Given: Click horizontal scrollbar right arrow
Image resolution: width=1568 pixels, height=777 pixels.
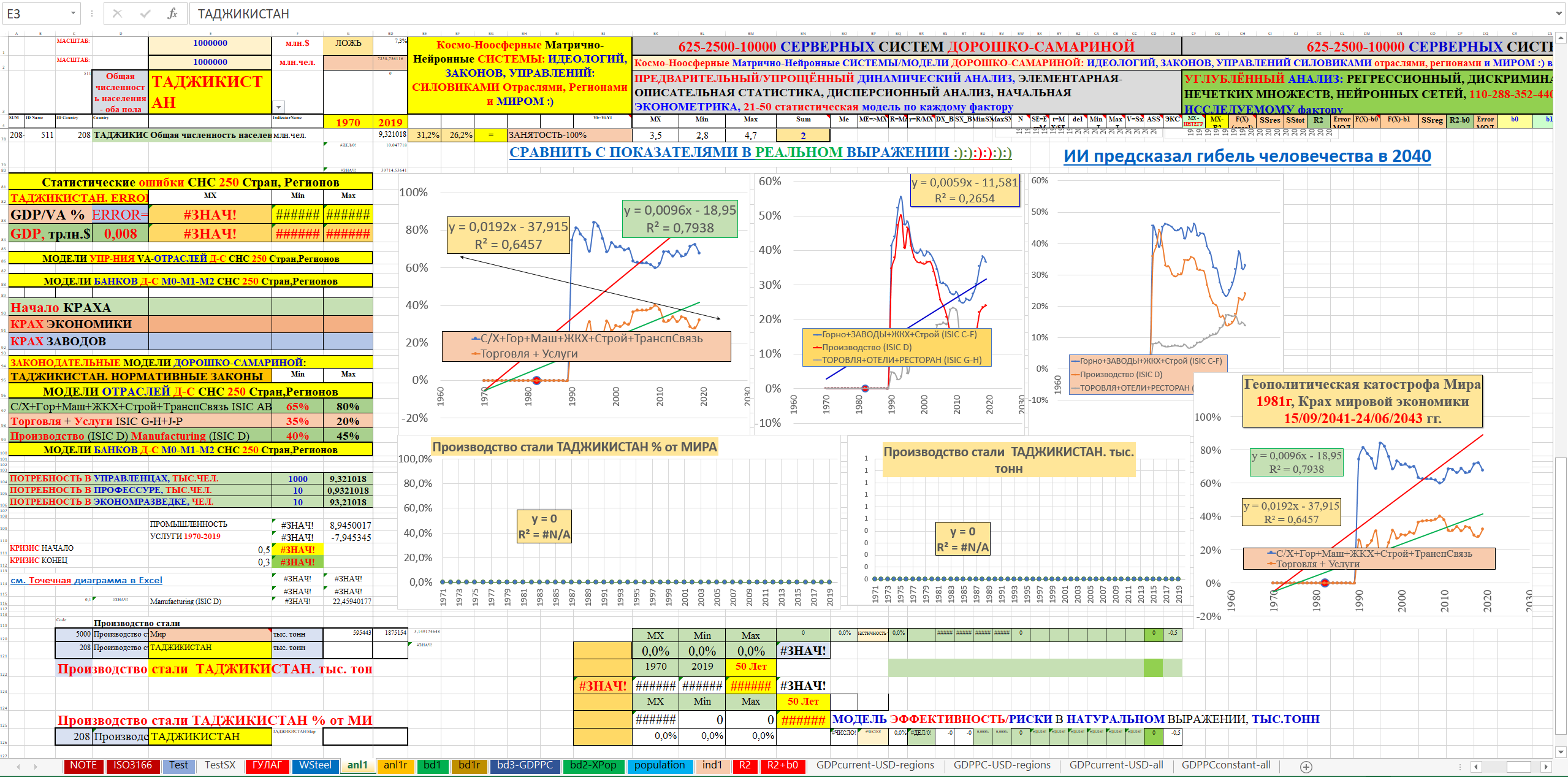Looking at the screenshot, I should 1546,767.
